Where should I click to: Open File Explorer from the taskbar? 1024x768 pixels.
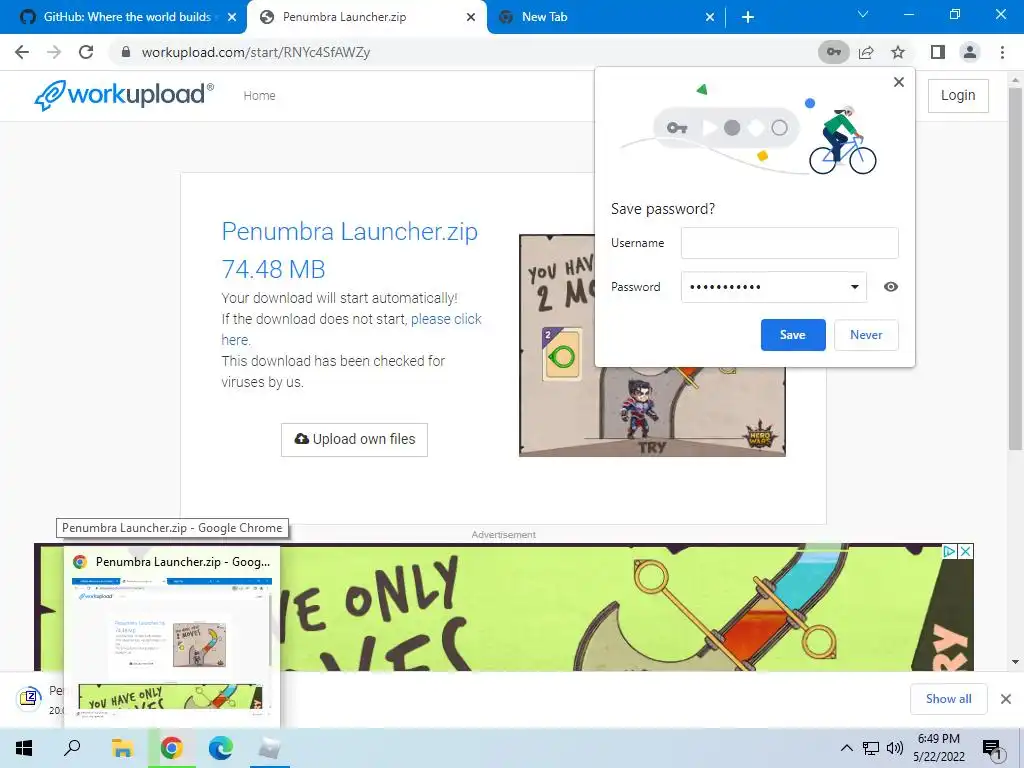click(122, 748)
